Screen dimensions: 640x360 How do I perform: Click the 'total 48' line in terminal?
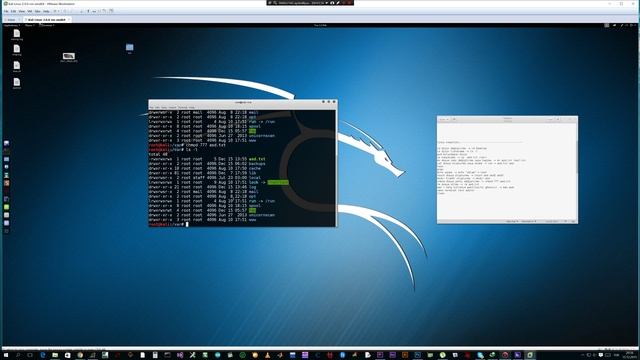(158, 154)
